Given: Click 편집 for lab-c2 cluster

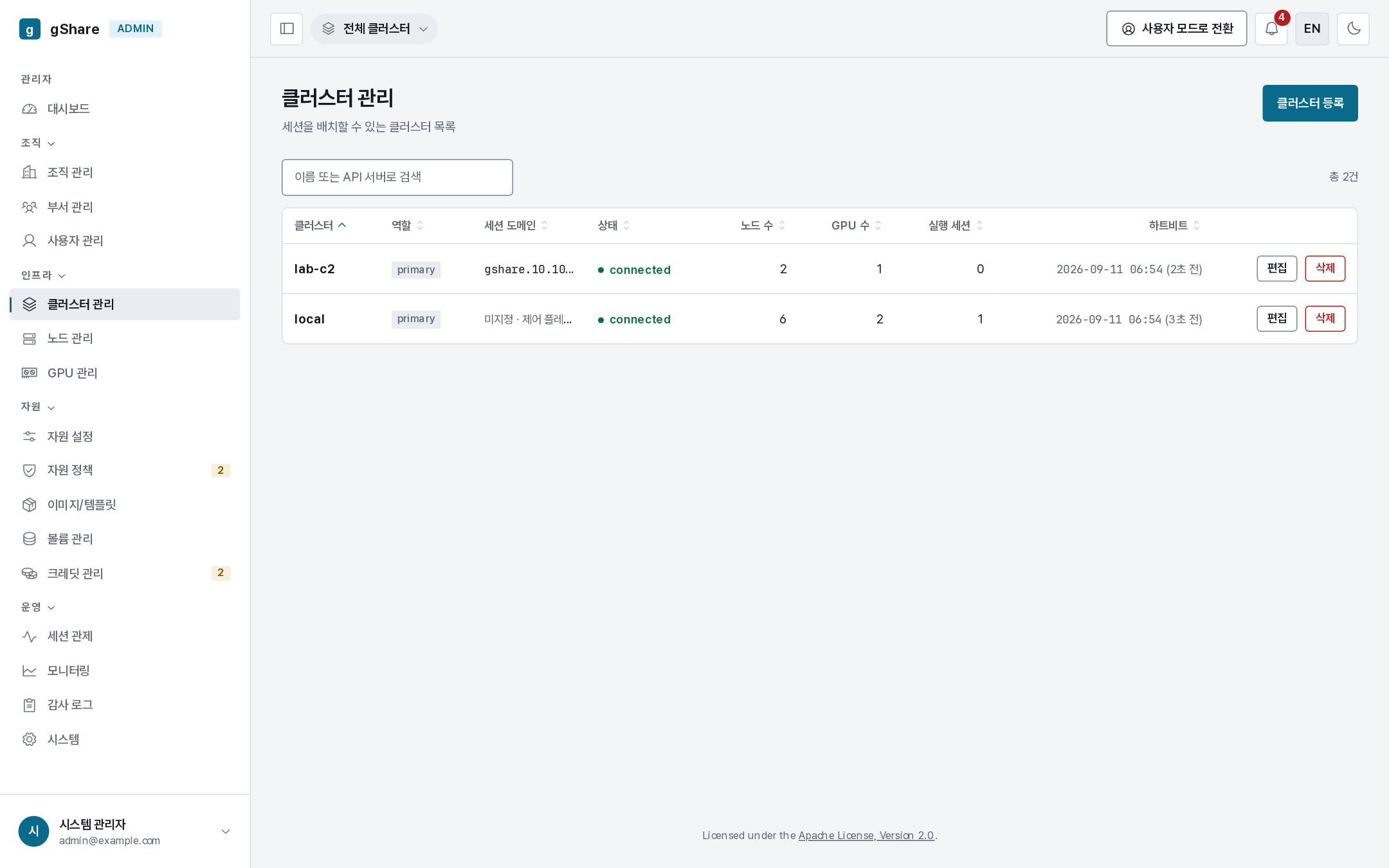Looking at the screenshot, I should [1277, 269].
